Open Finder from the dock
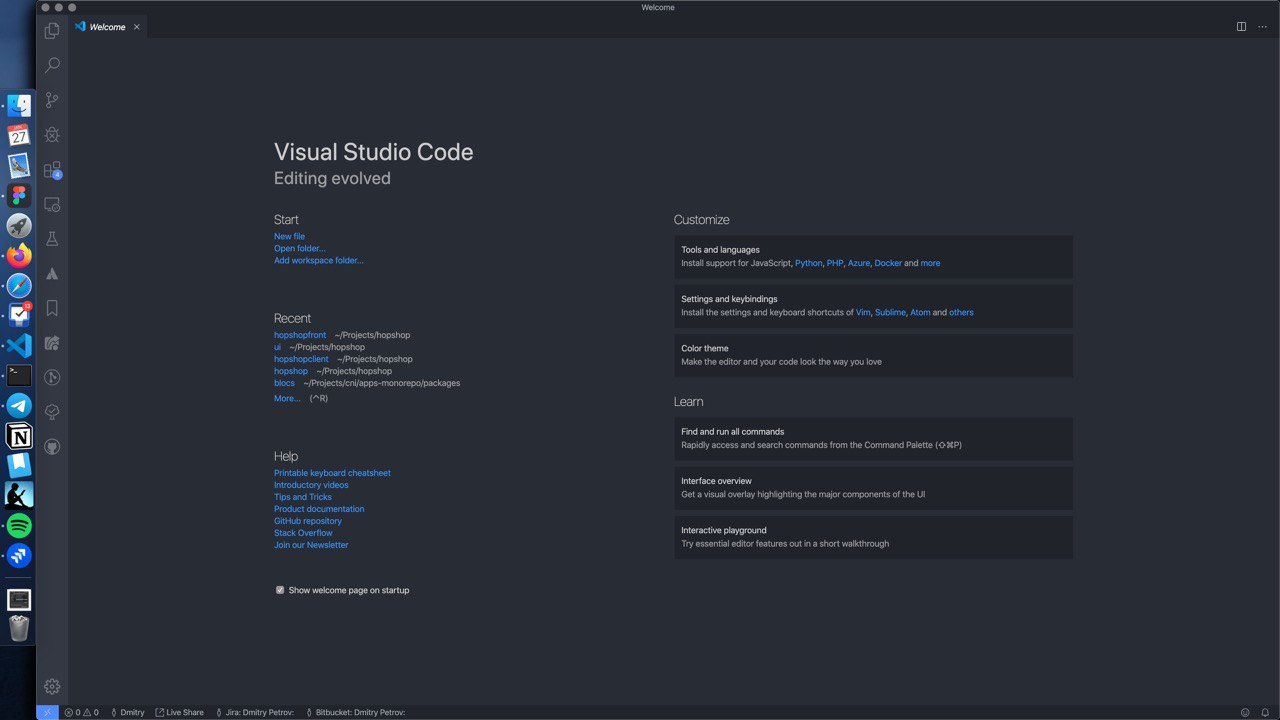Screen dimensions: 1280x720 point(19,105)
